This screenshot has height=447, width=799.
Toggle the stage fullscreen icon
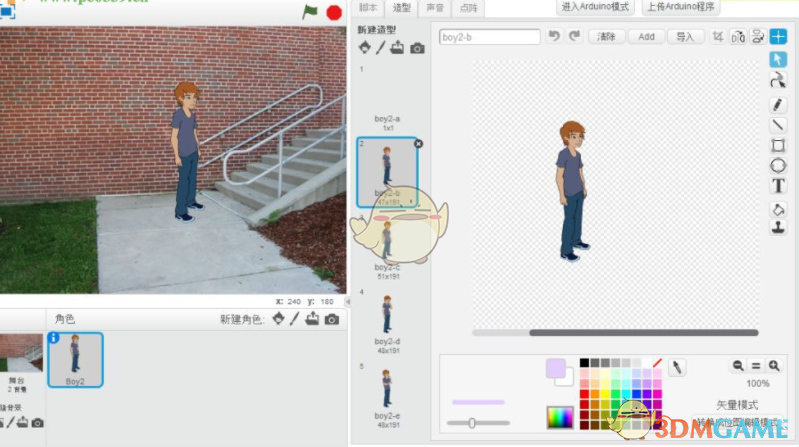pyautogui.click(x=7, y=10)
